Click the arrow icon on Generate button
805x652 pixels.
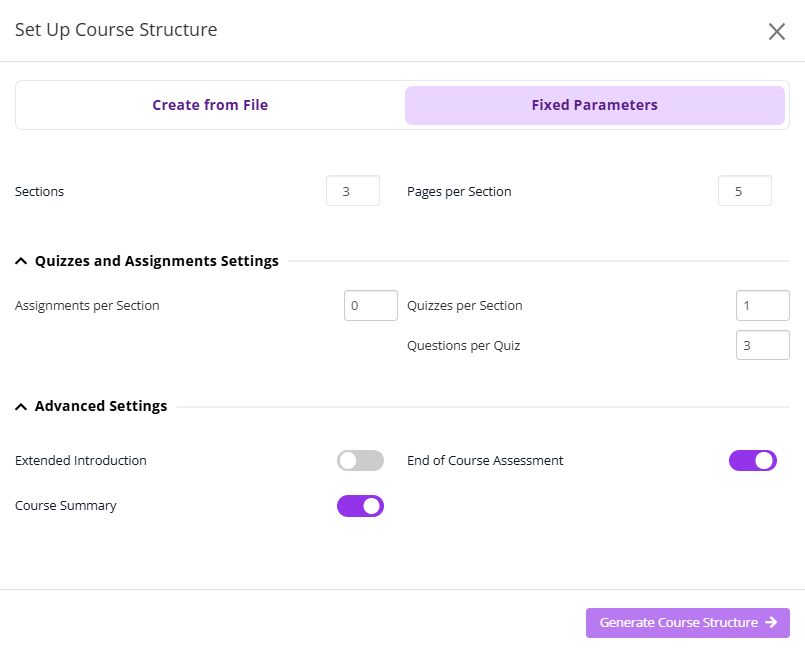(x=771, y=623)
